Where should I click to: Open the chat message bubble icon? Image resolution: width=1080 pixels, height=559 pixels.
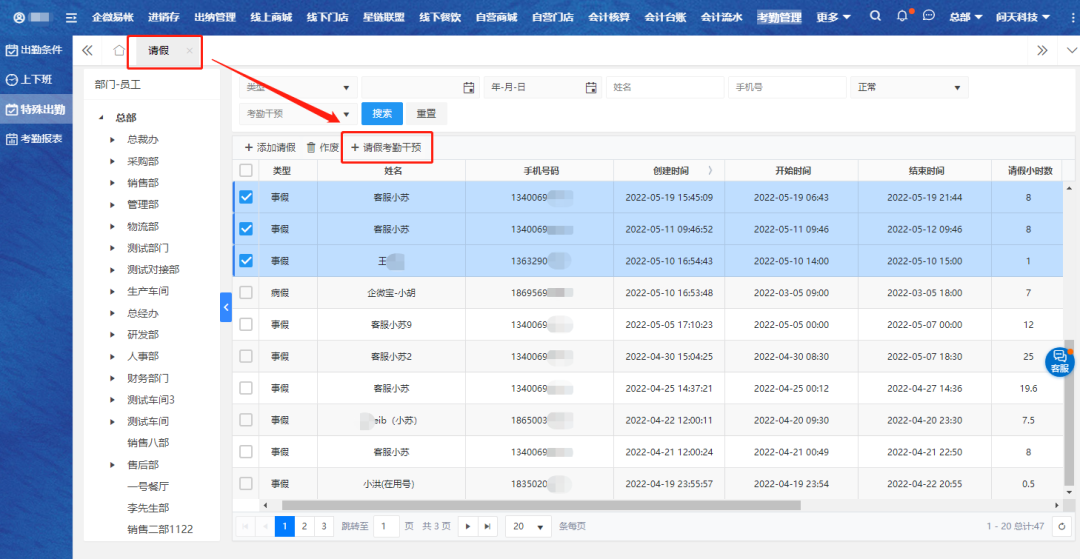929,17
